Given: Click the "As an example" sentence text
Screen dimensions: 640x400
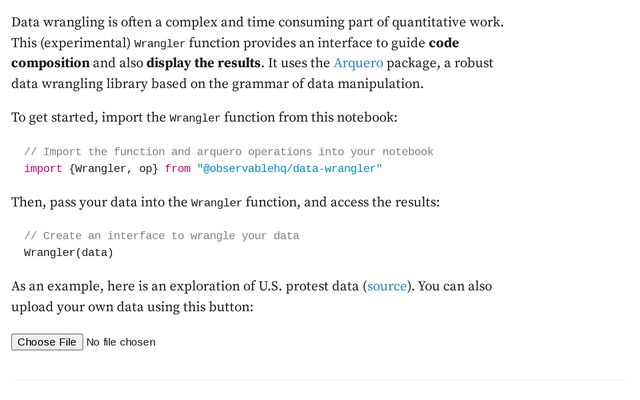Looking at the screenshot, I should [180, 286].
